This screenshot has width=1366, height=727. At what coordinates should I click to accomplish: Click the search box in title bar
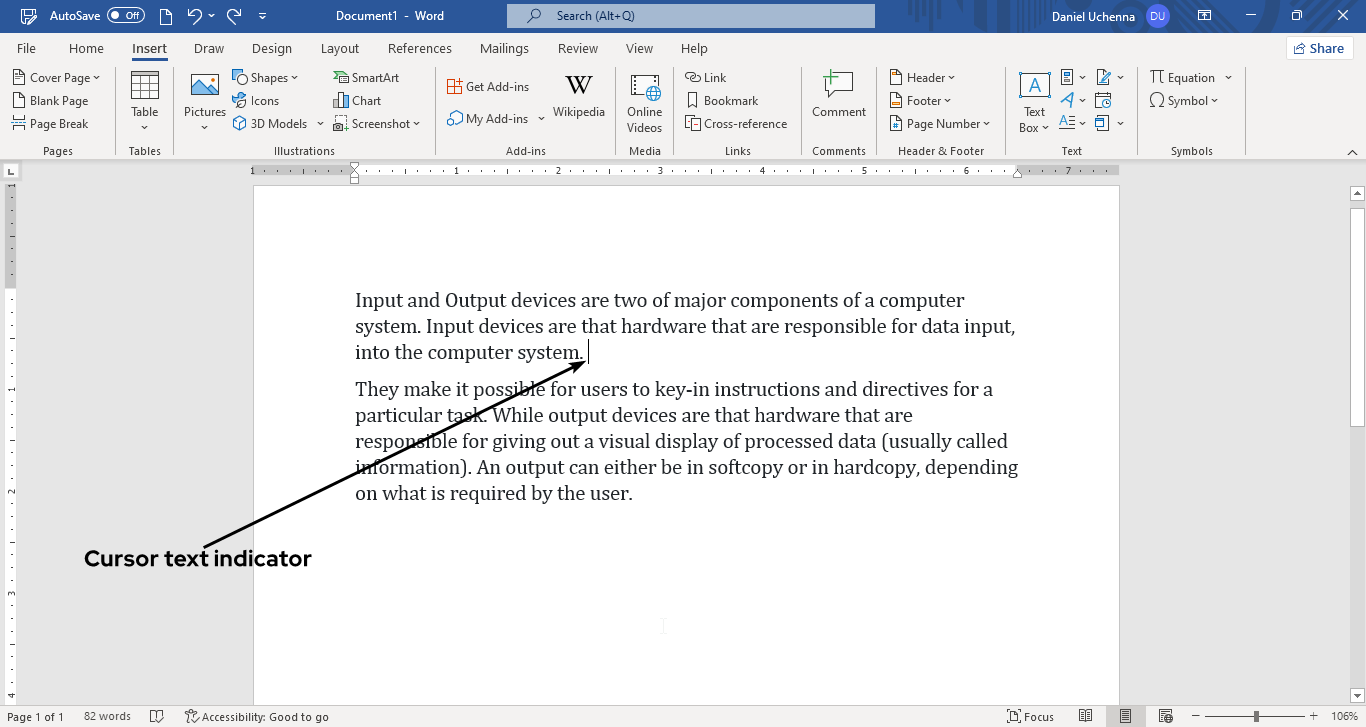(690, 16)
